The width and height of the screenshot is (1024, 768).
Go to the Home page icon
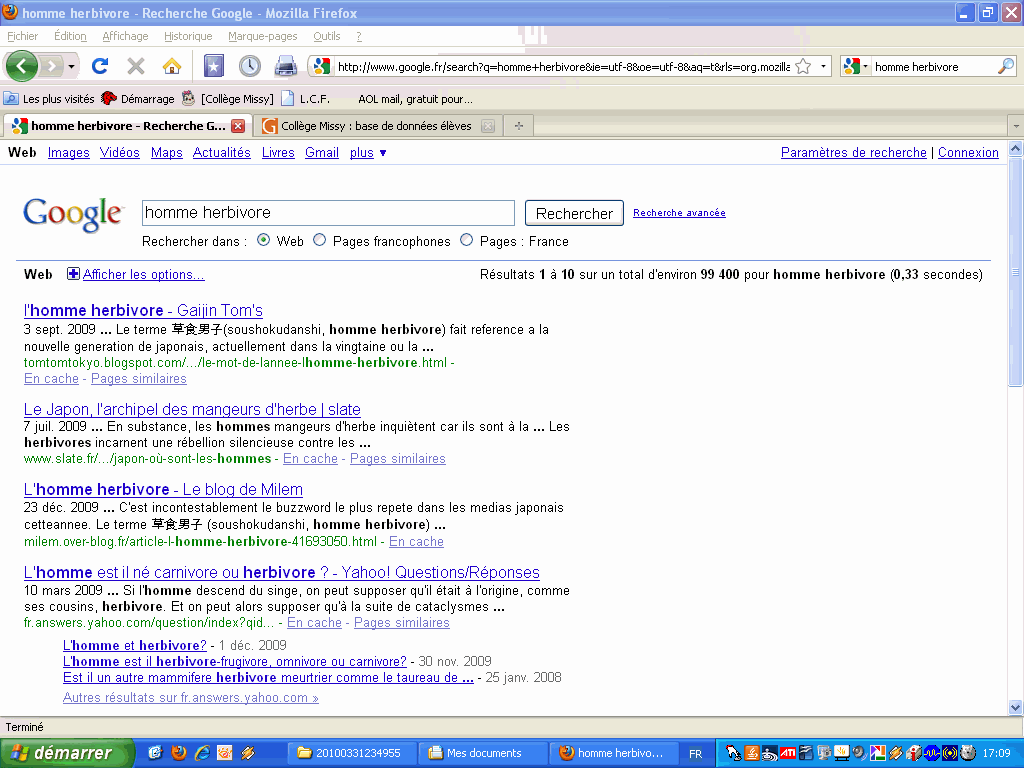[x=172, y=66]
